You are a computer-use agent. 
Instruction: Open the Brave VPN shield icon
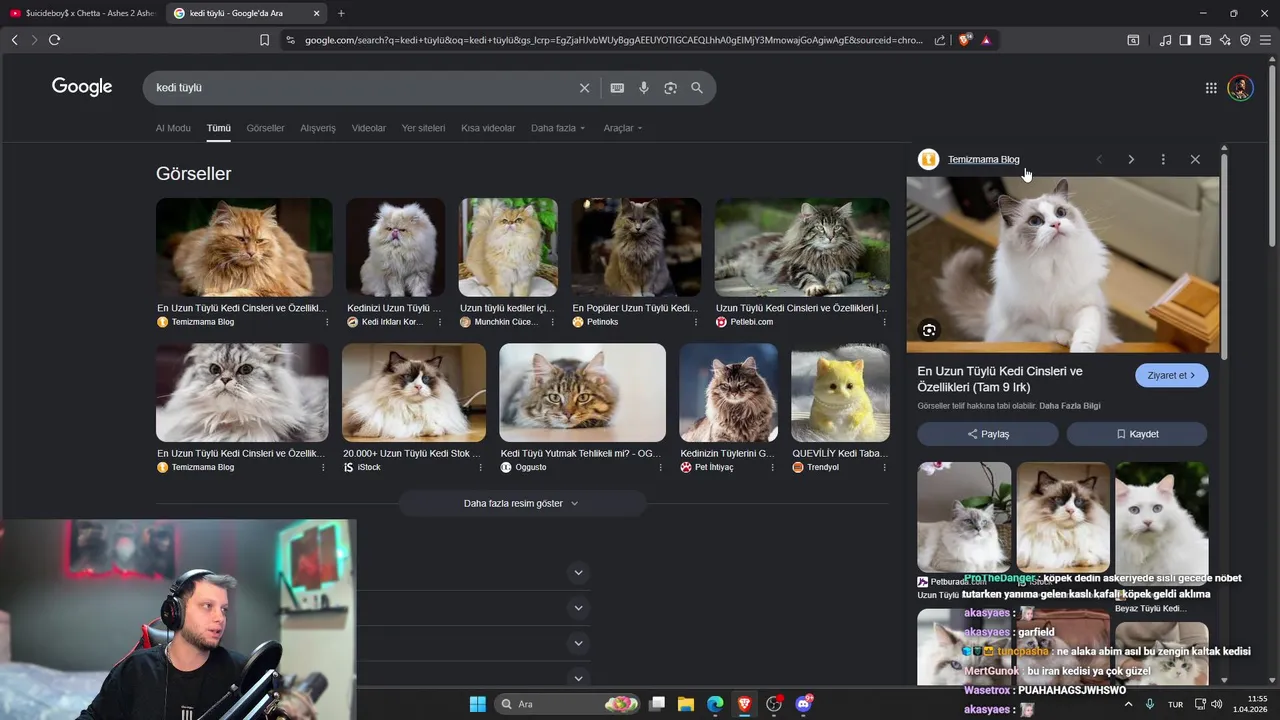pos(1245,40)
